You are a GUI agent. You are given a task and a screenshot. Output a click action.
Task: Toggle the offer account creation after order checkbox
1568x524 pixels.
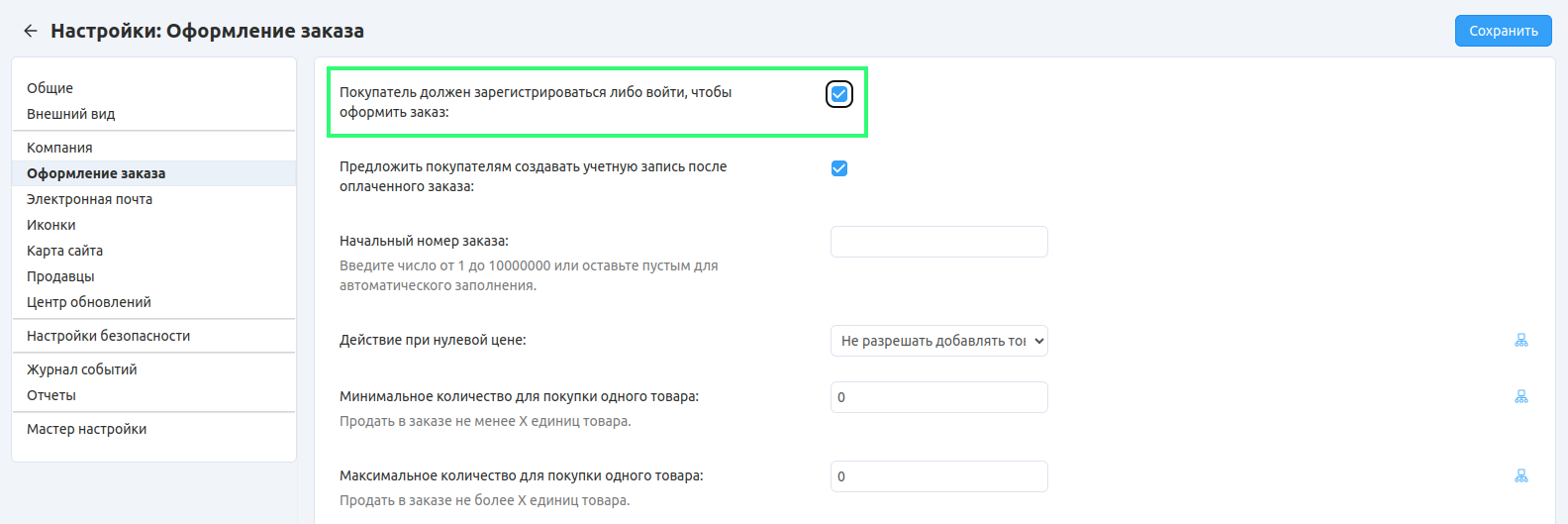tap(839, 168)
